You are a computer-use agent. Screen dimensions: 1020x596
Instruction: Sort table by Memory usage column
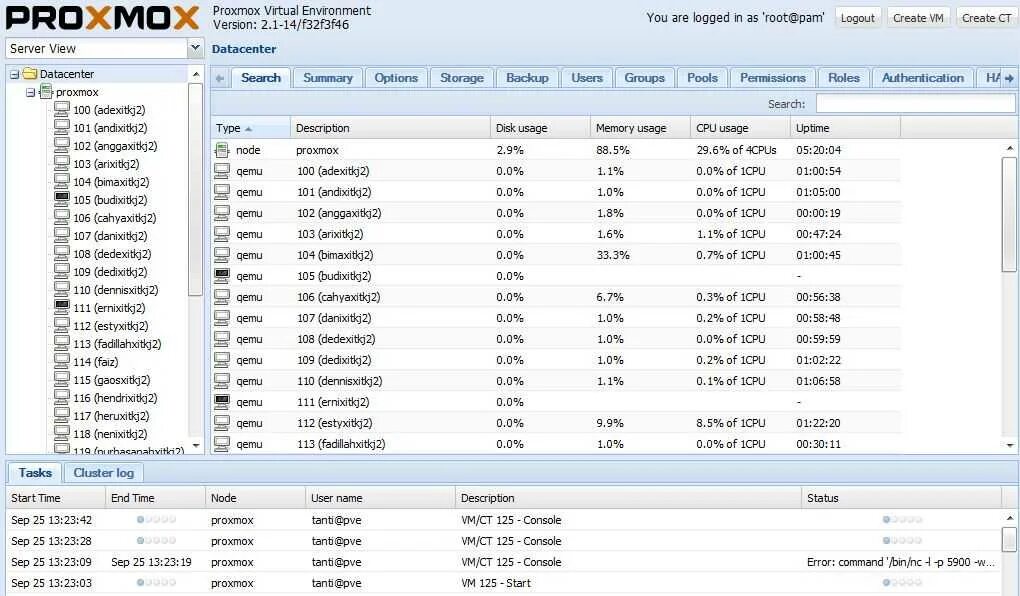(640, 128)
